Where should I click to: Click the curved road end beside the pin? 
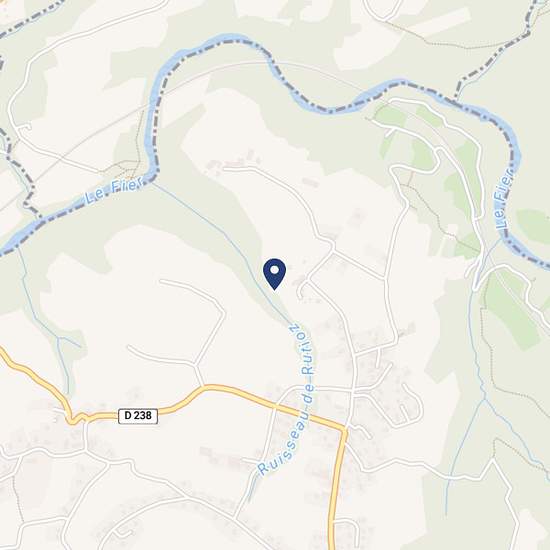(301, 290)
